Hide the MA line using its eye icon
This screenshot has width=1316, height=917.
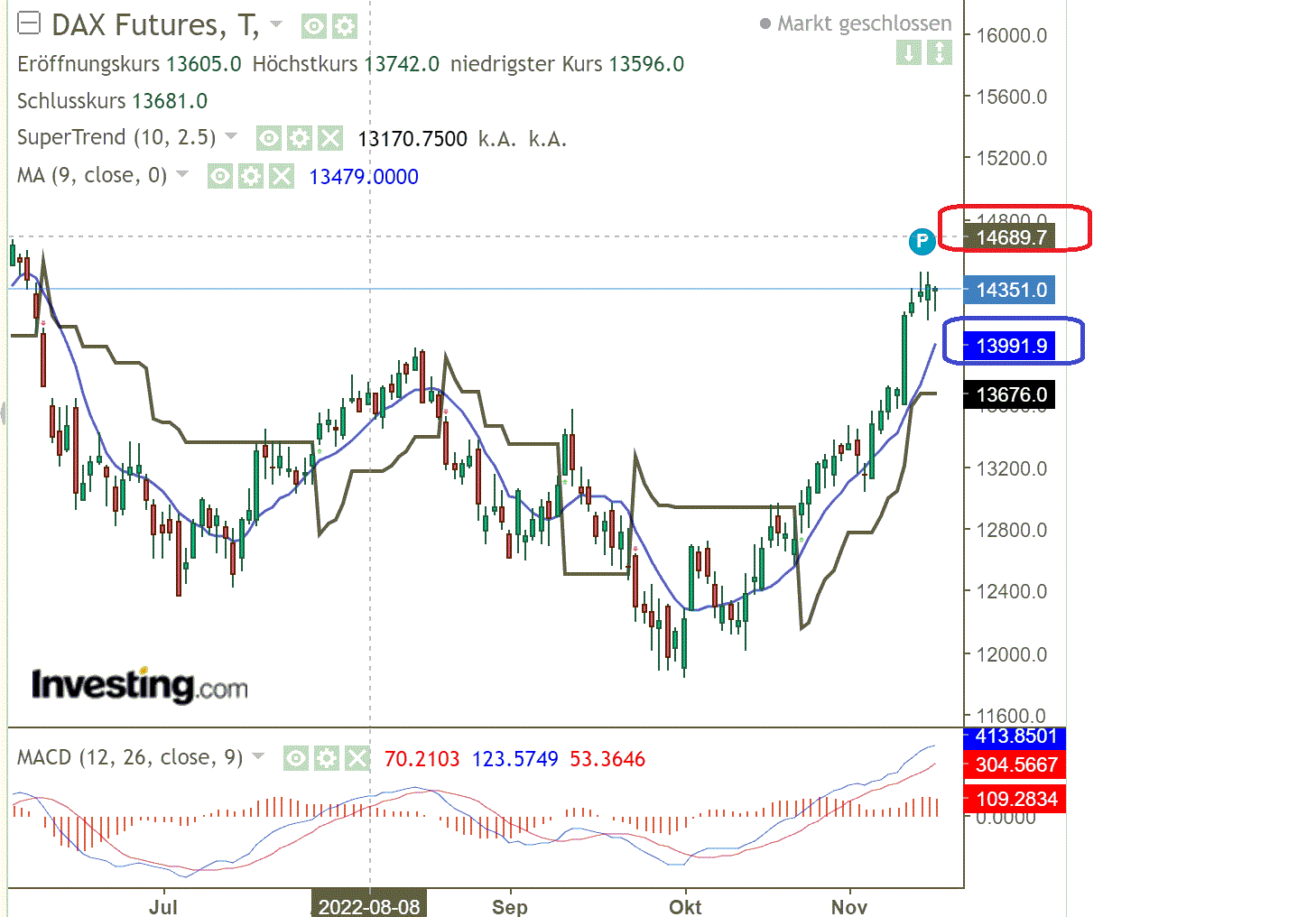tap(220, 176)
